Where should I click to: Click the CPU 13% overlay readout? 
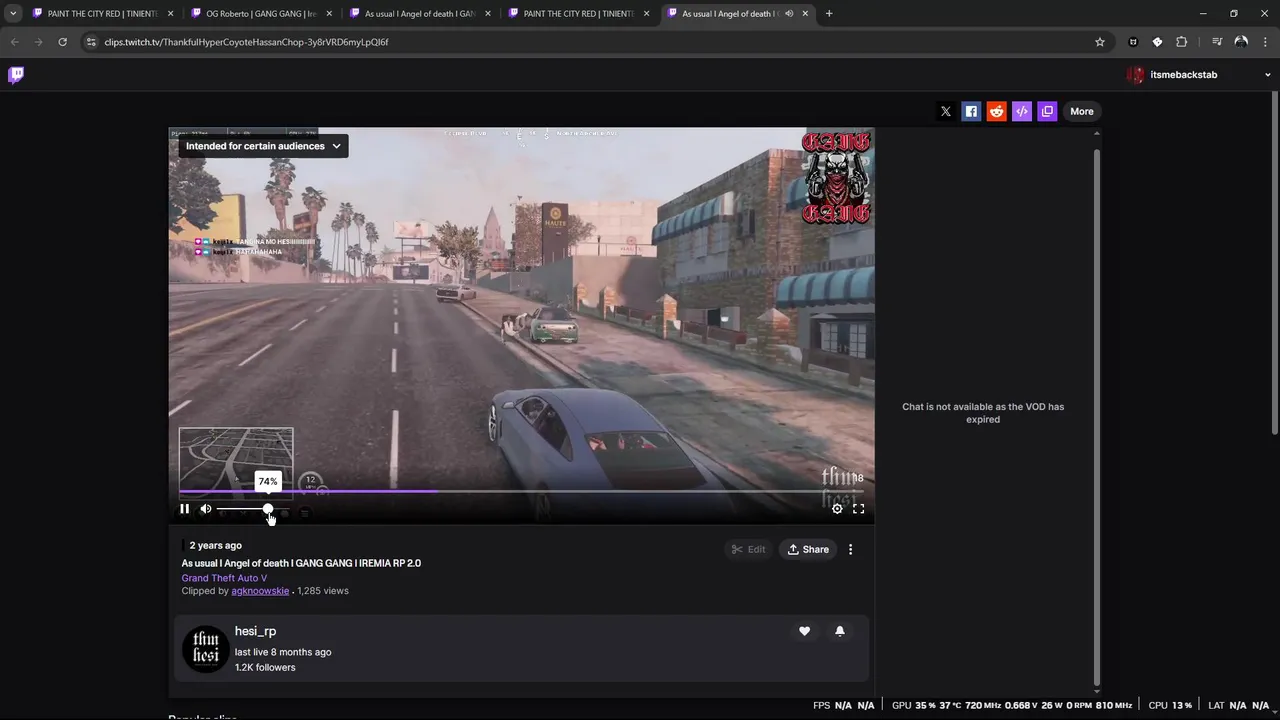coord(1170,706)
